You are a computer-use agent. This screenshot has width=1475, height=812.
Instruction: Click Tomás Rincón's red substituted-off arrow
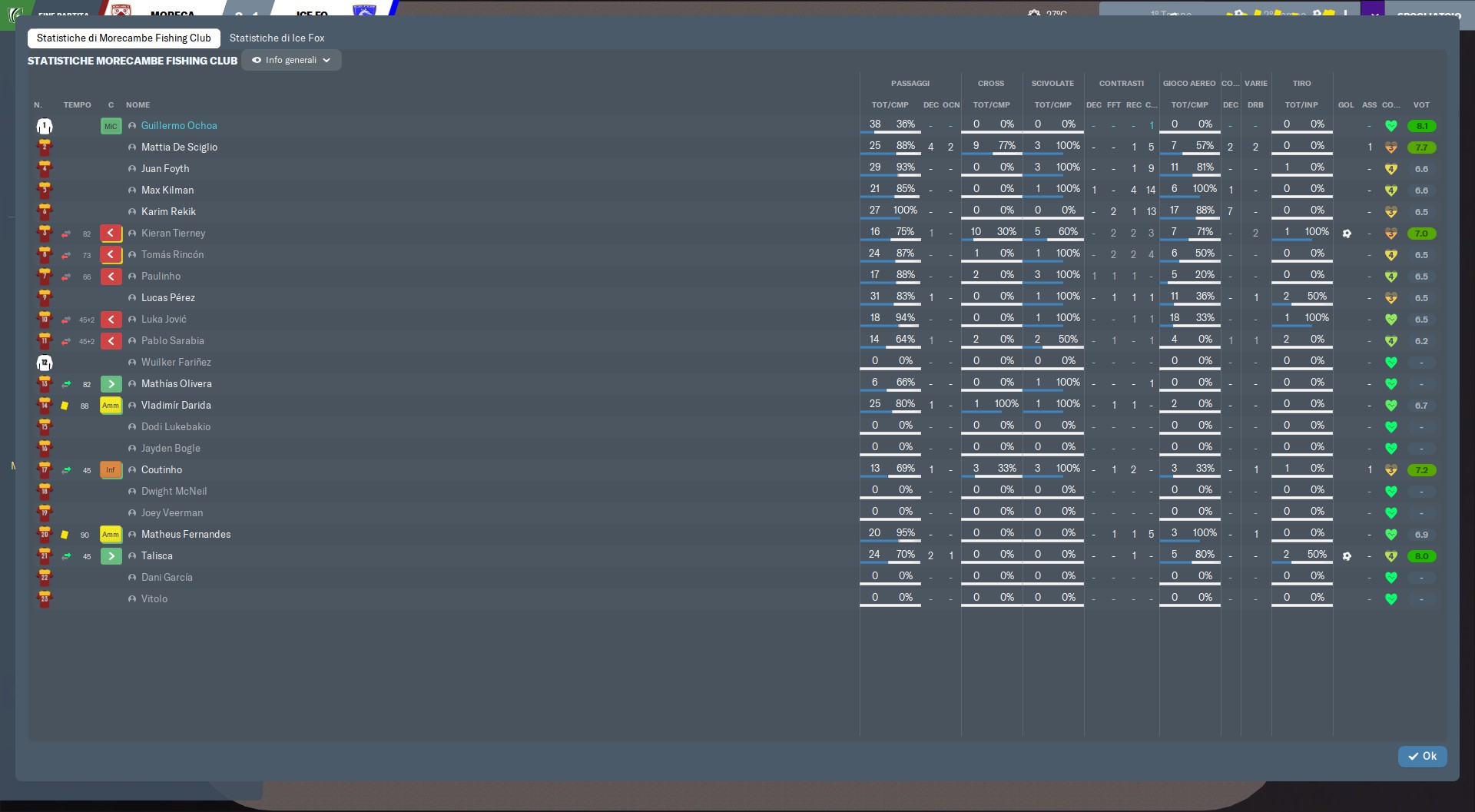[x=111, y=255]
